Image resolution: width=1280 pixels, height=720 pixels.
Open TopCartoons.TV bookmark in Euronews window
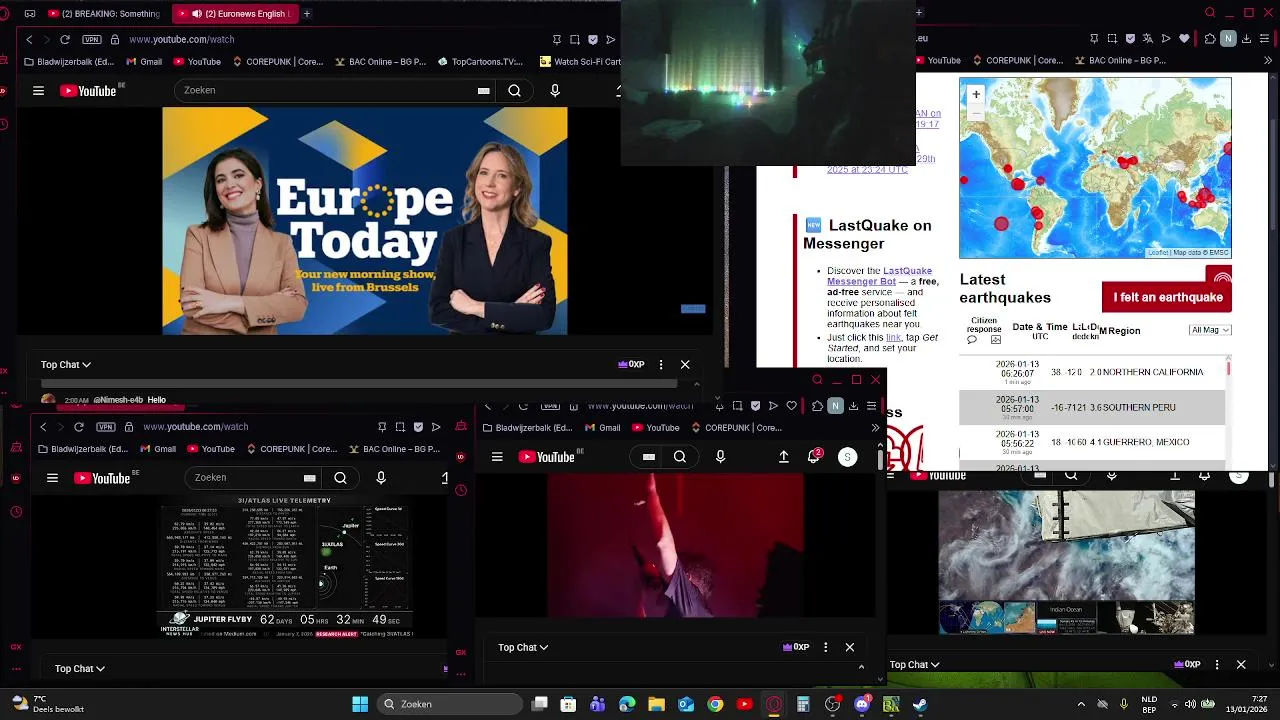coord(479,61)
